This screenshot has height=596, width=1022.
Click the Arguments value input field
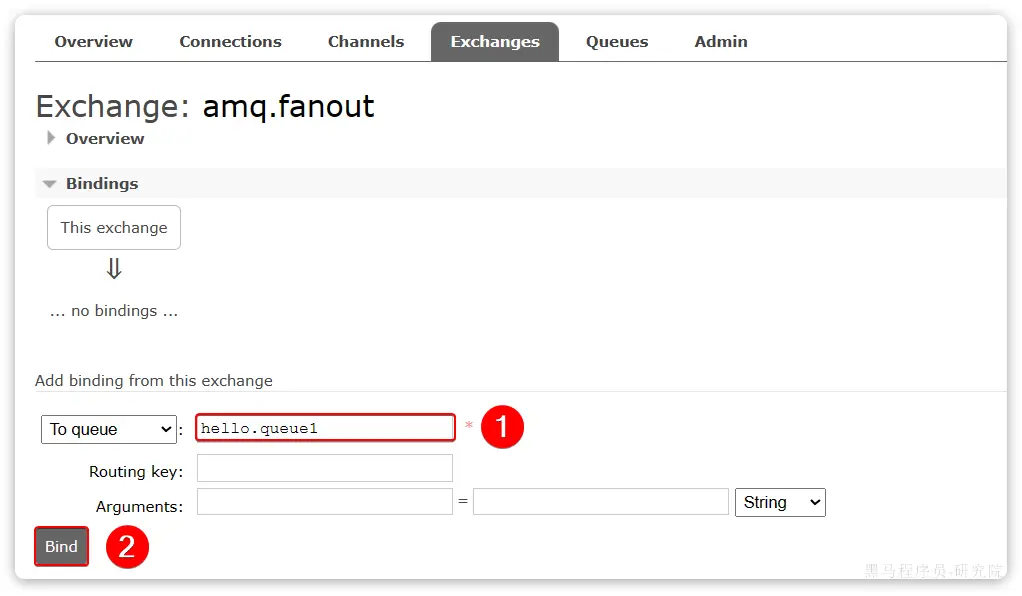601,502
